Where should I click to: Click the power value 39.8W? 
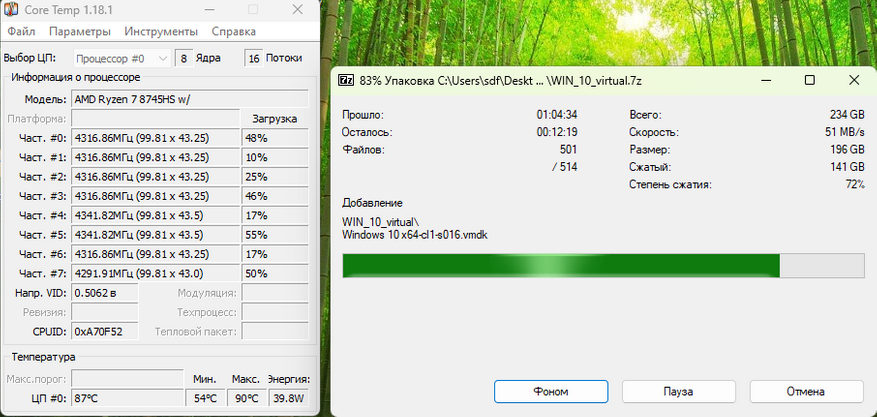(289, 399)
